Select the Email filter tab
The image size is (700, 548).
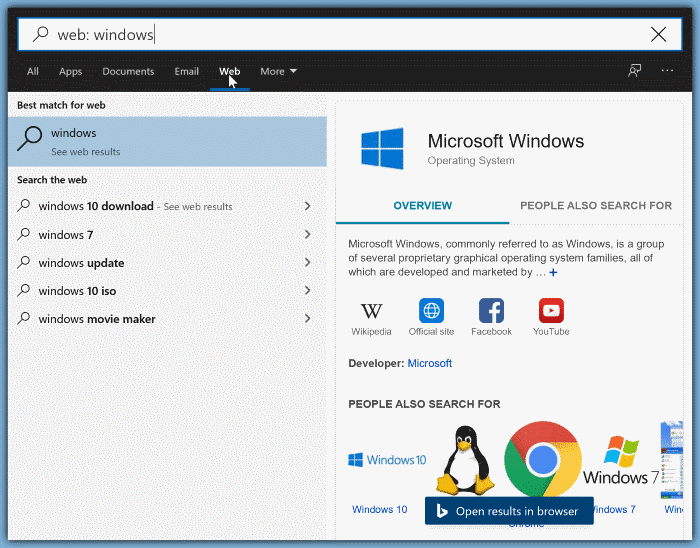[187, 71]
